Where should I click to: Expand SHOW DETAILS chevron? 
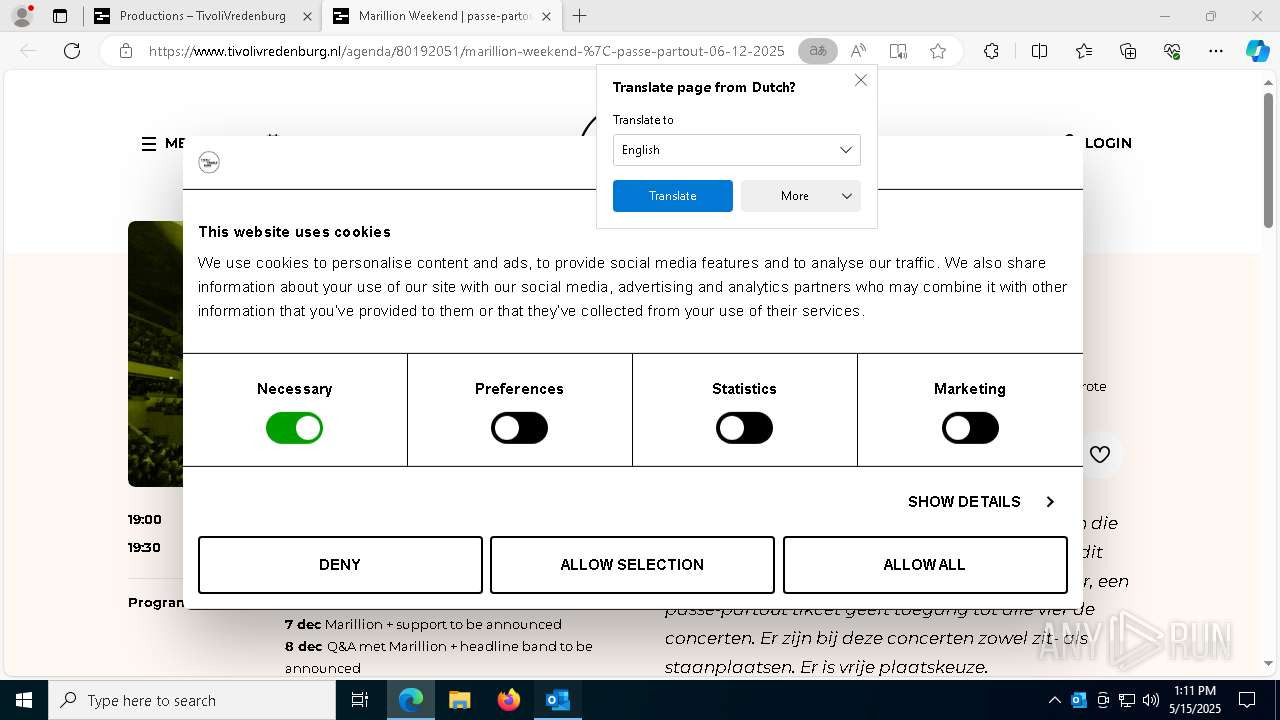(x=1050, y=502)
